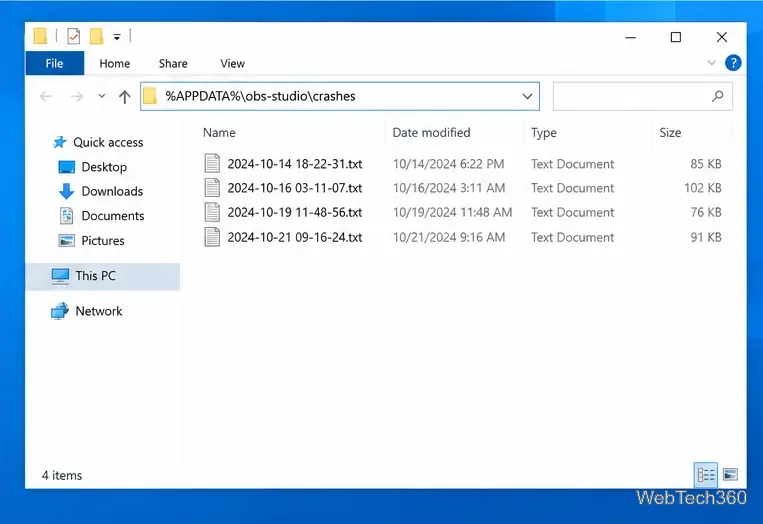
Task: Click the Pictures photo icon
Action: pos(67,240)
